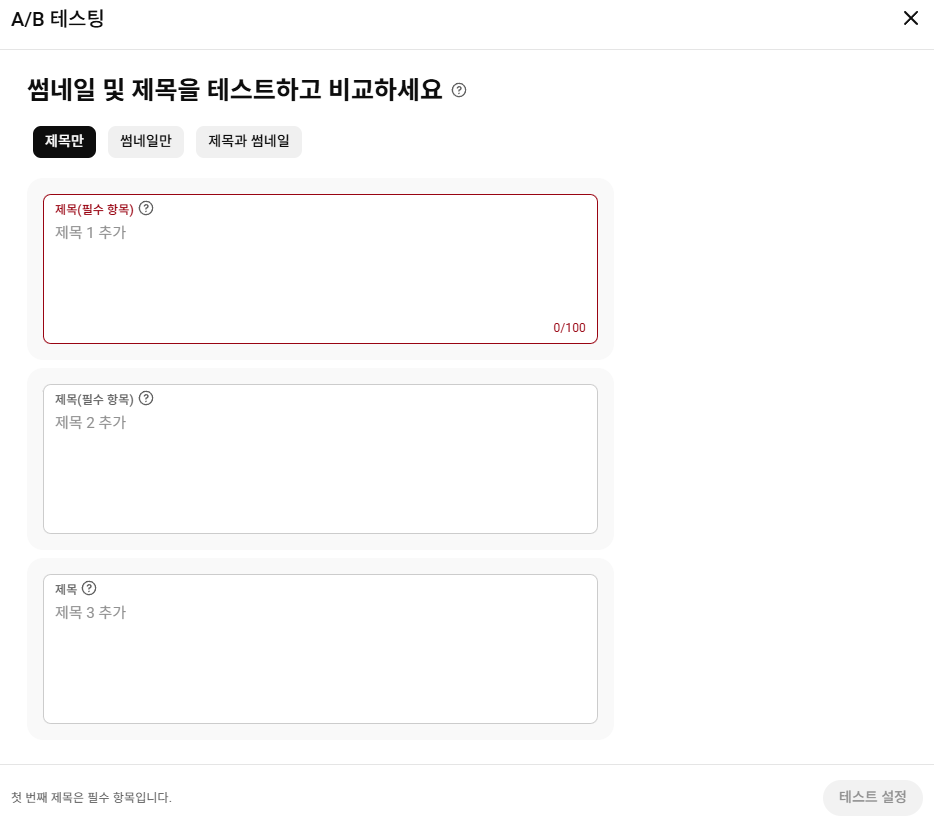Switch to the 제목과 썸네일 tab
The image size is (934, 824).
(x=249, y=142)
